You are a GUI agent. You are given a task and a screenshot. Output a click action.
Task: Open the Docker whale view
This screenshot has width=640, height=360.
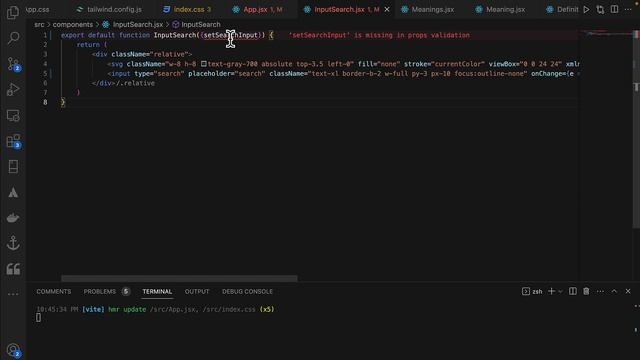pyautogui.click(x=13, y=218)
